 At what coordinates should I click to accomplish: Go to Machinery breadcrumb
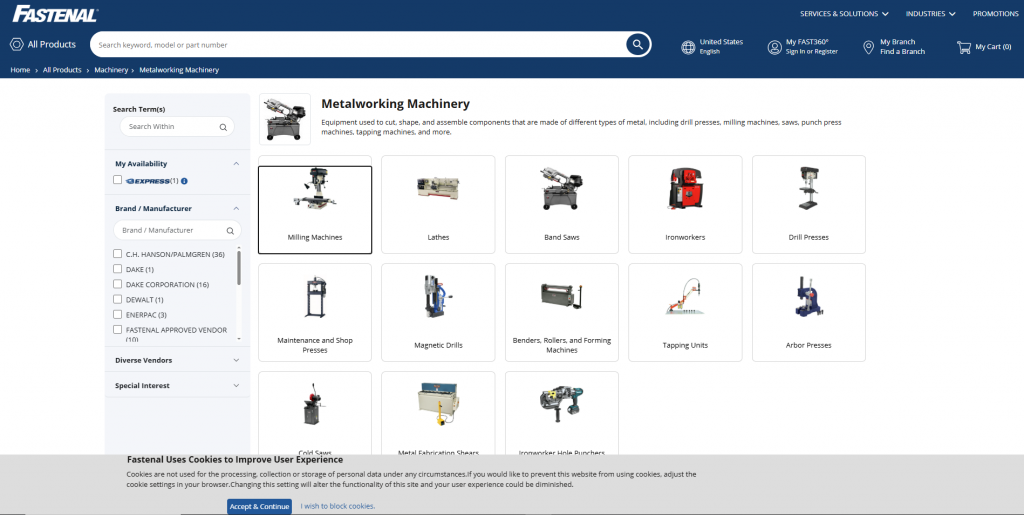coord(111,70)
